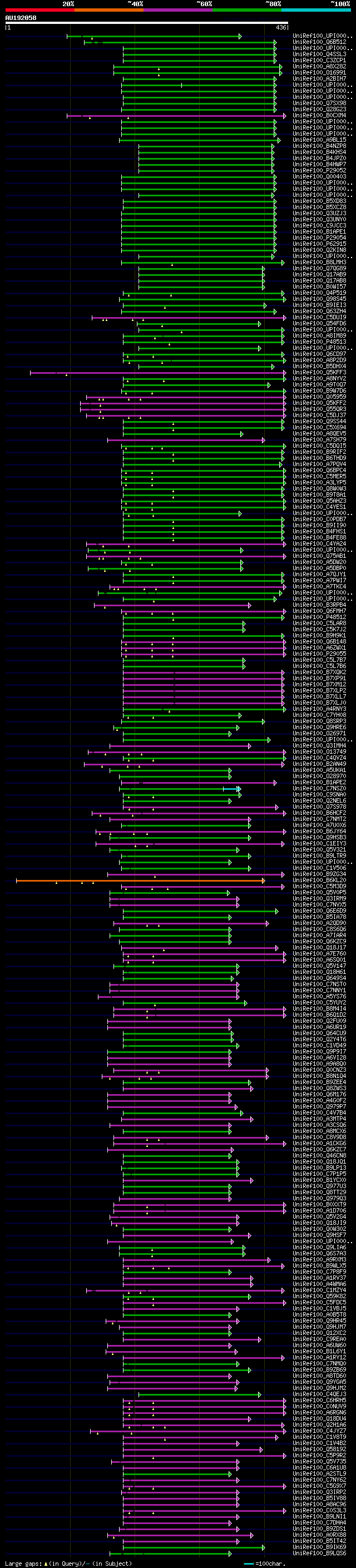Select hit label UniRef100_A7IAR4
Viewport: 356px width, 1568px height.
pyautogui.click(x=319, y=936)
